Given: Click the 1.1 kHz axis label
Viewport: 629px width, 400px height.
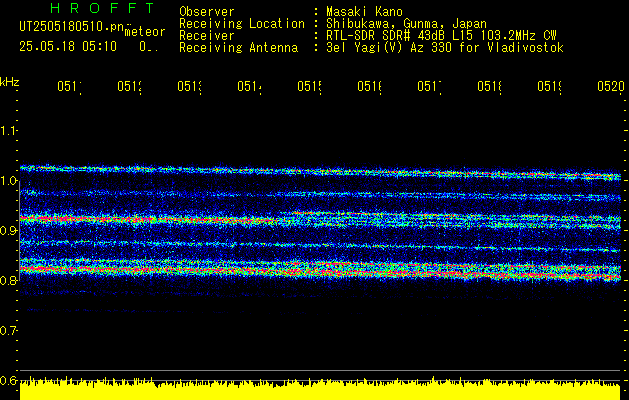Looking at the screenshot, I should (x=9, y=131).
